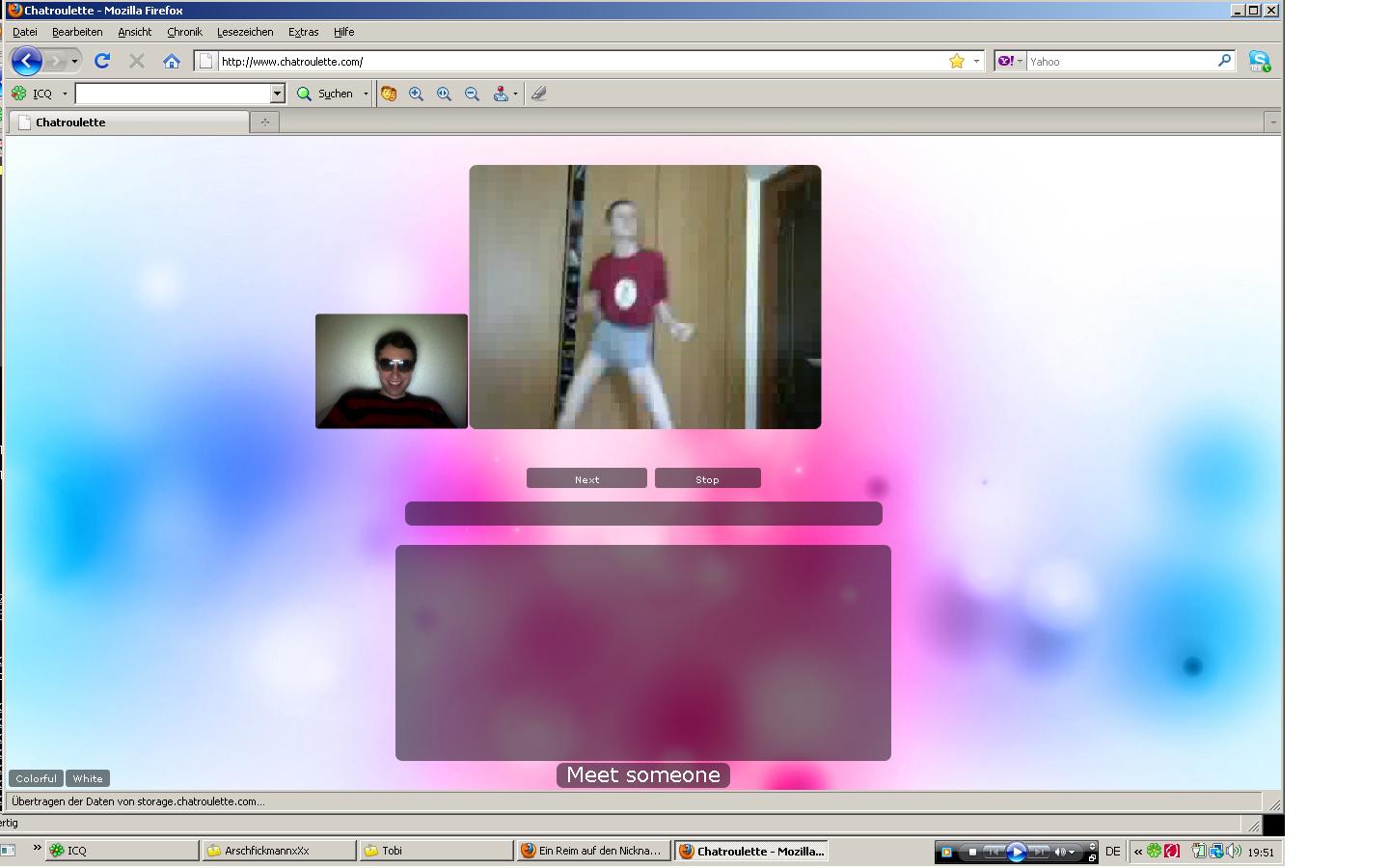This screenshot has width=1389, height=868.
Task: Click the ICQ toolbar smiley faces icon
Action: [x=389, y=94]
